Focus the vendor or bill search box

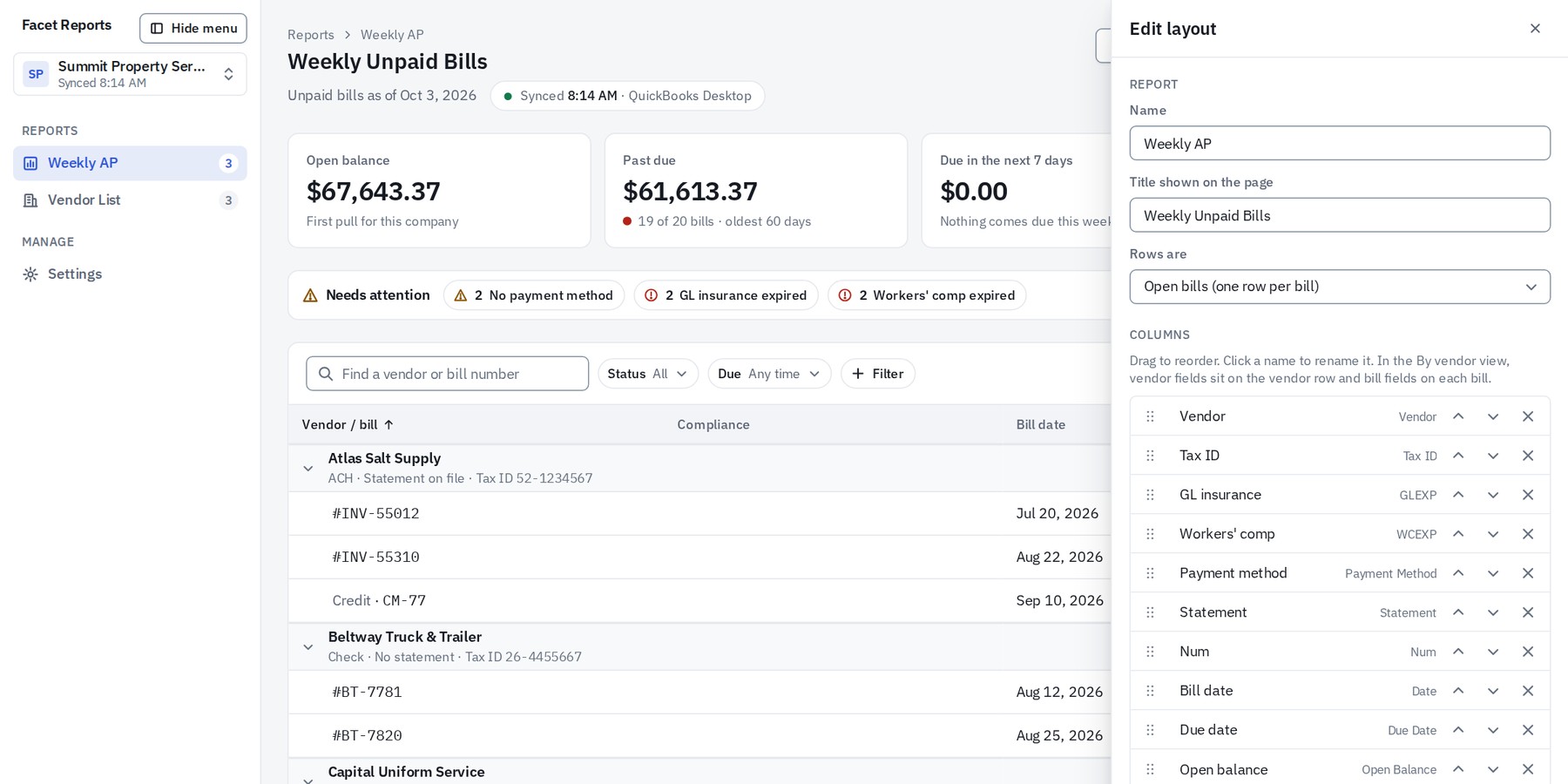[x=448, y=374]
